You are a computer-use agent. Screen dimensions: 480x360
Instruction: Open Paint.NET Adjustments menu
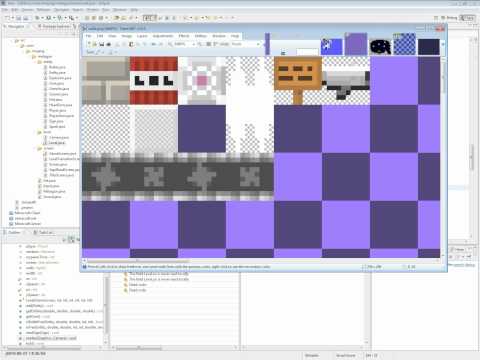pyautogui.click(x=163, y=36)
